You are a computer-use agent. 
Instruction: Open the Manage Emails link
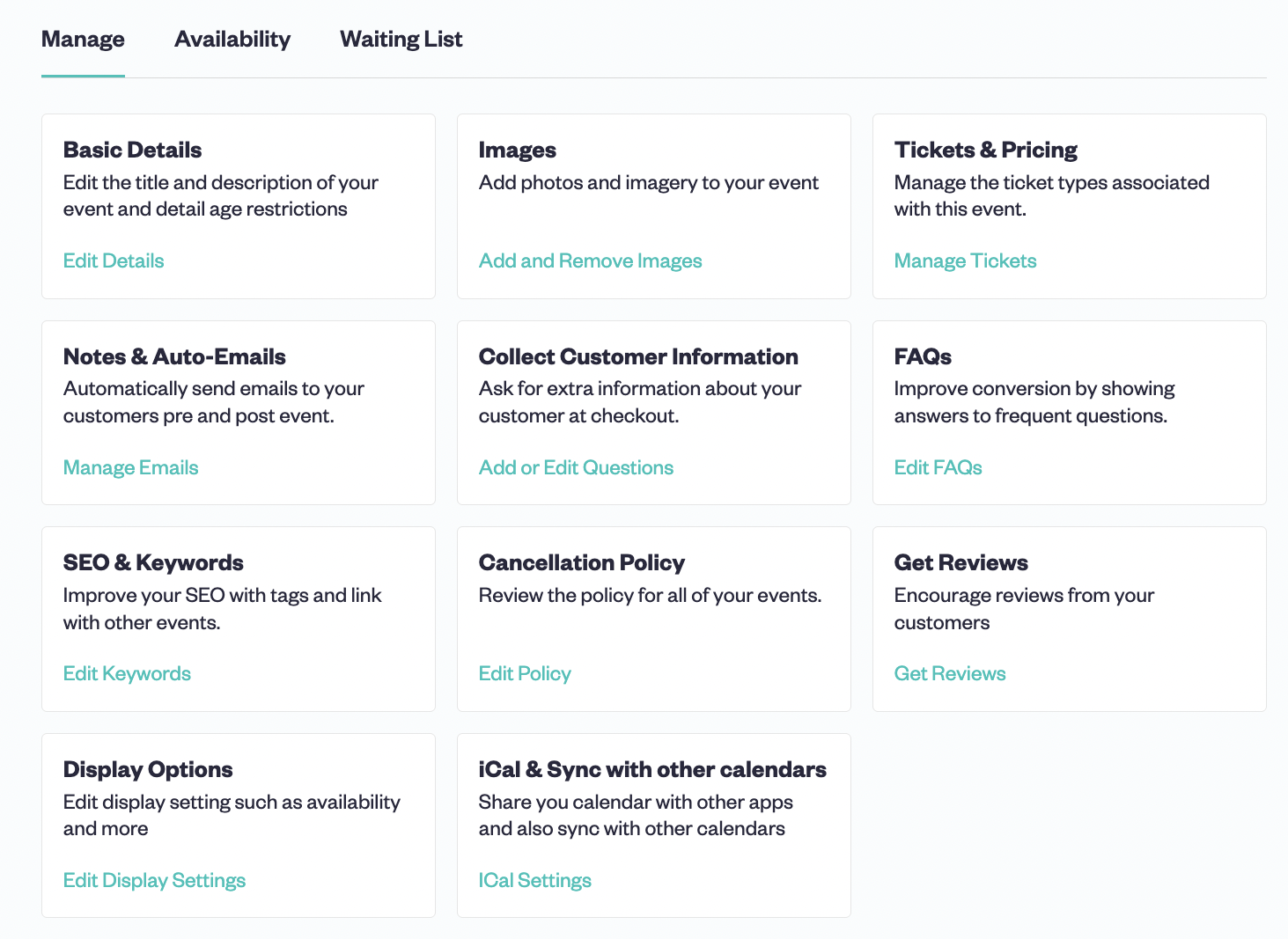pyautogui.click(x=130, y=467)
